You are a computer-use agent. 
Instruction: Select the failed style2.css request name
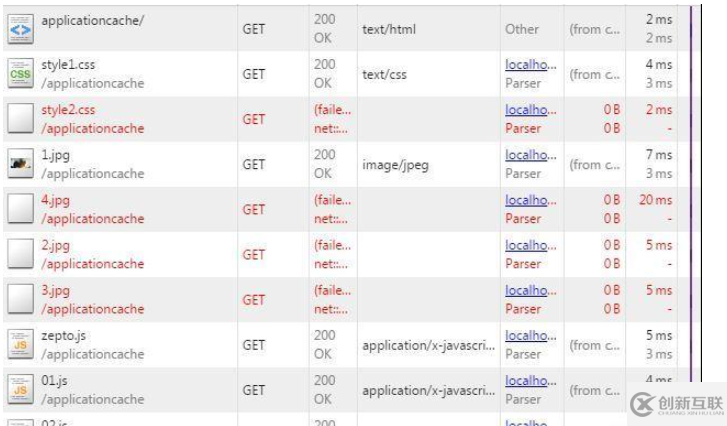[68, 110]
